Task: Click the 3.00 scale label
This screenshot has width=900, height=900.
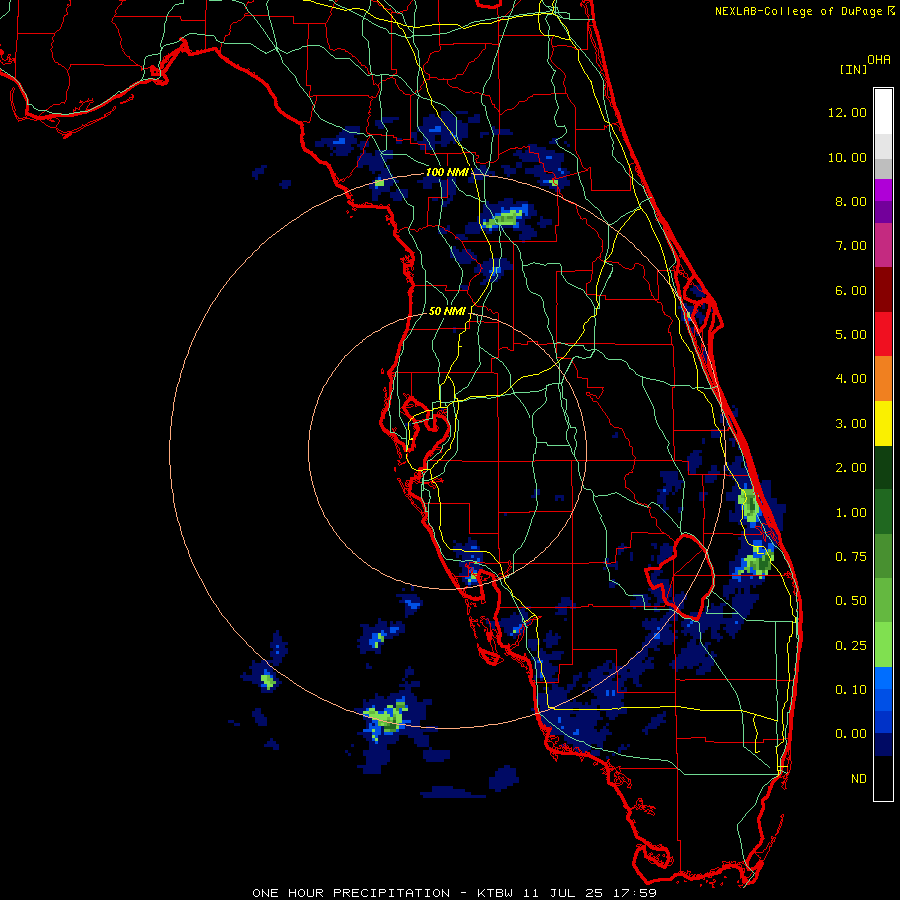Action: [x=851, y=424]
